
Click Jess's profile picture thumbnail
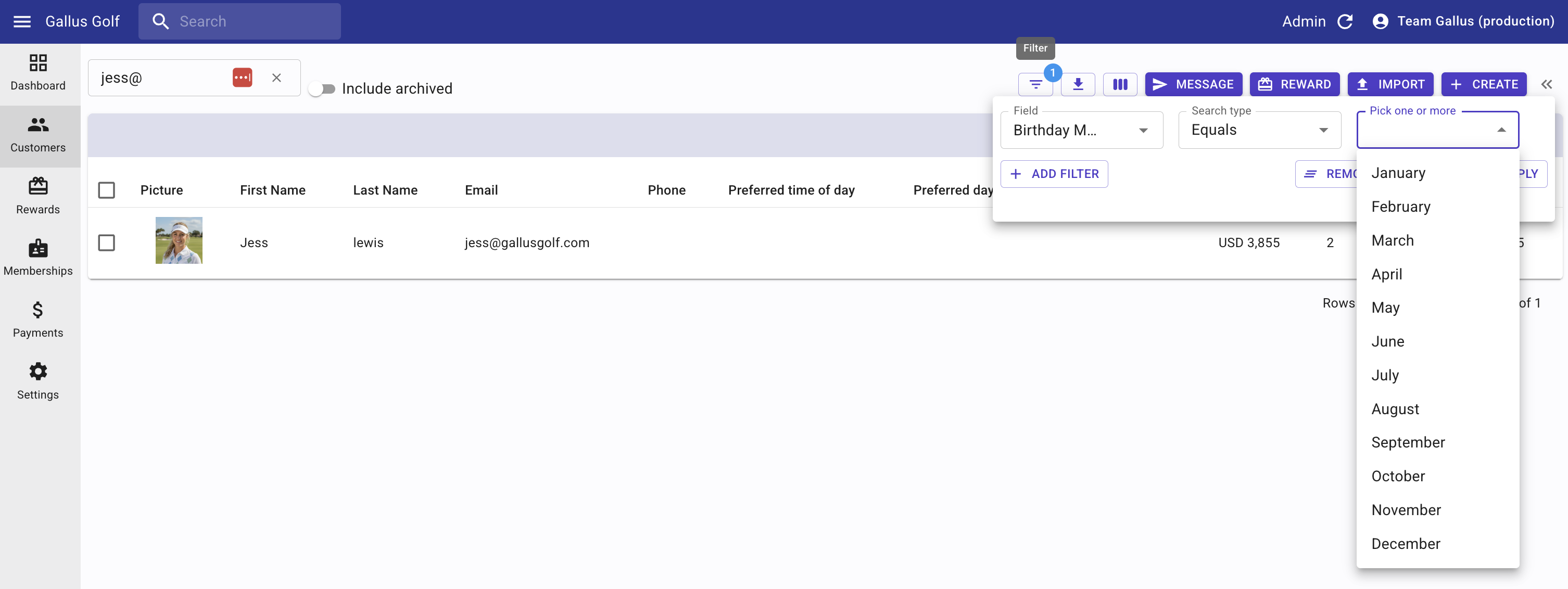pyautogui.click(x=179, y=240)
